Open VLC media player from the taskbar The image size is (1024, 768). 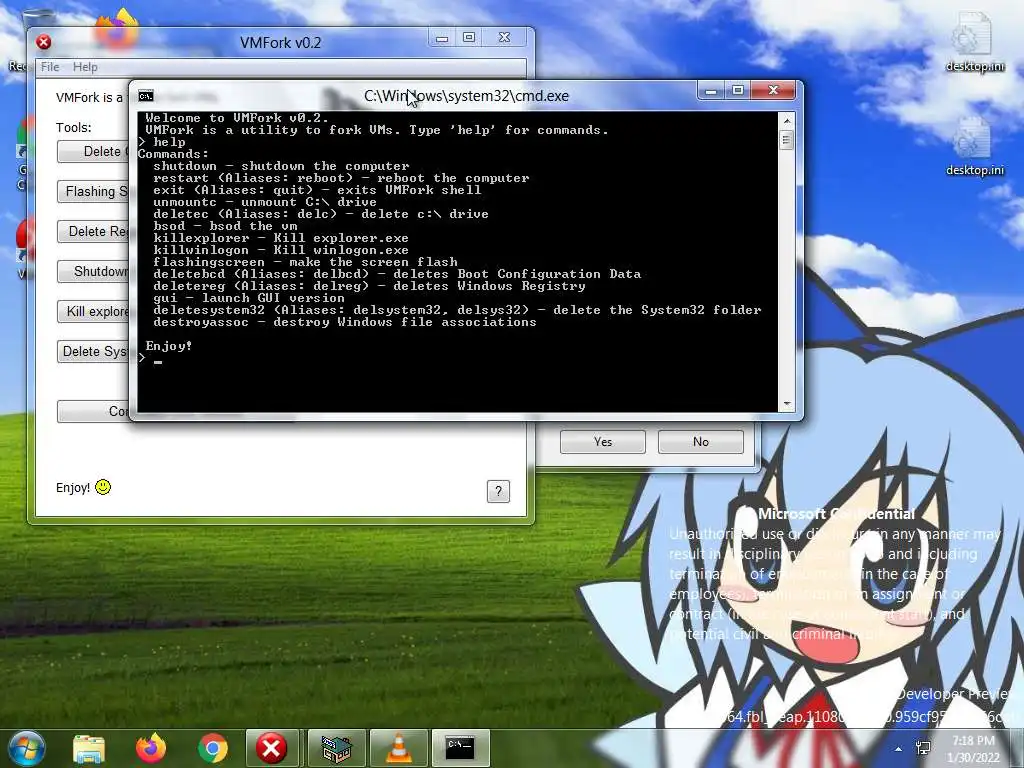coord(399,748)
